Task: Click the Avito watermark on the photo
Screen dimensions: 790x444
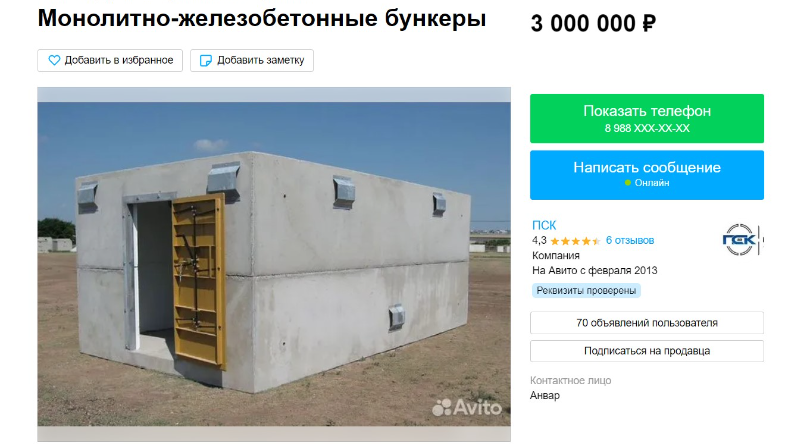Action: tap(467, 407)
